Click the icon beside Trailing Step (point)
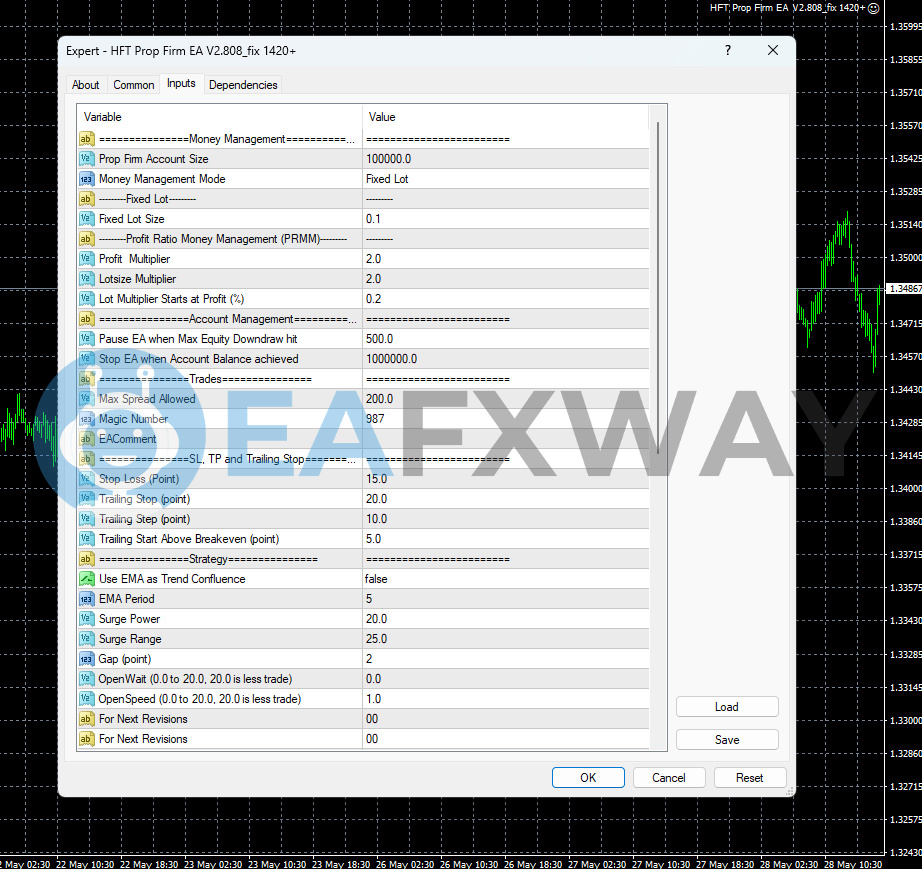The image size is (922, 869). (86, 519)
